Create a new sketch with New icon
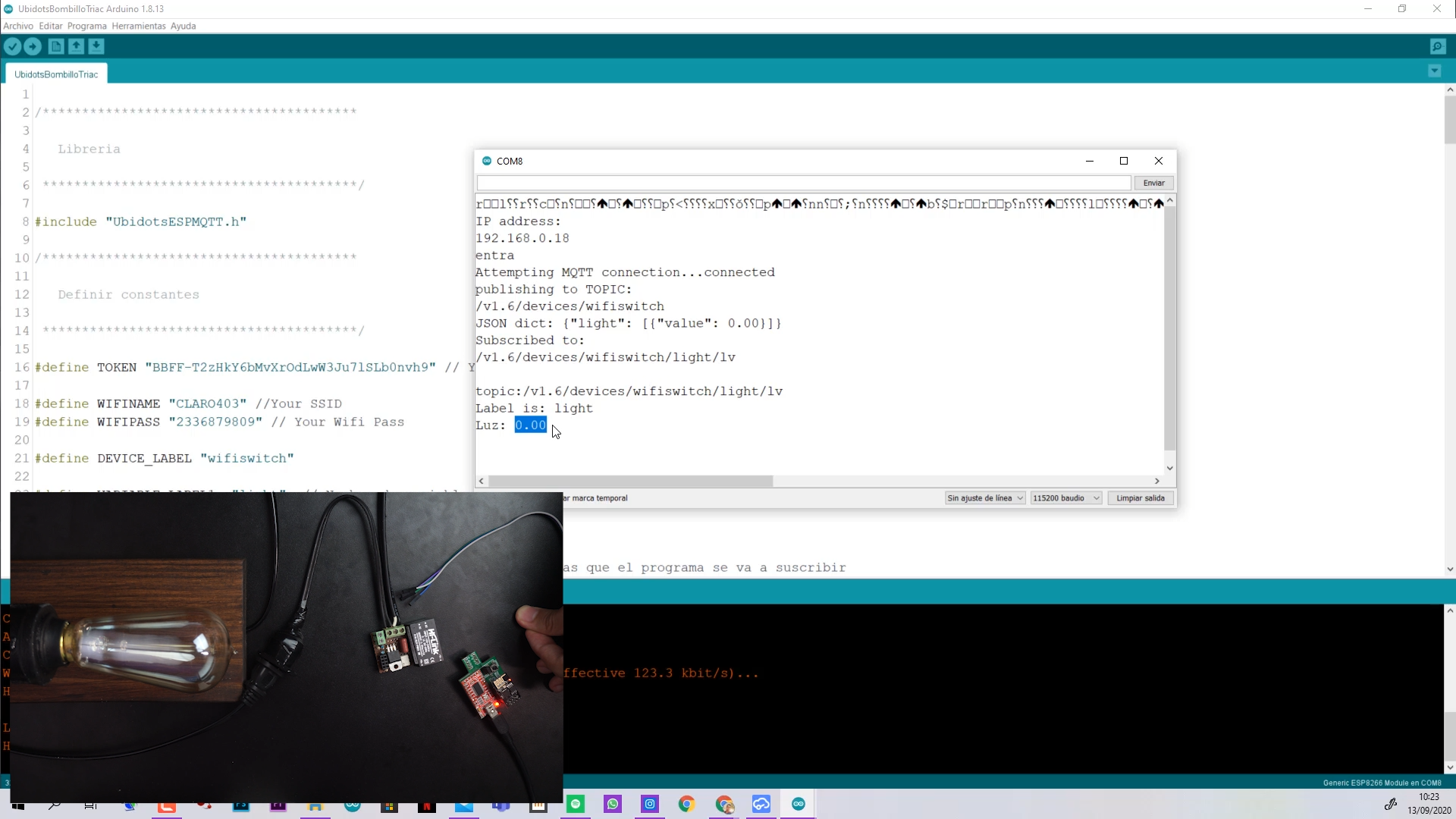Image resolution: width=1456 pixels, height=819 pixels. tap(56, 47)
